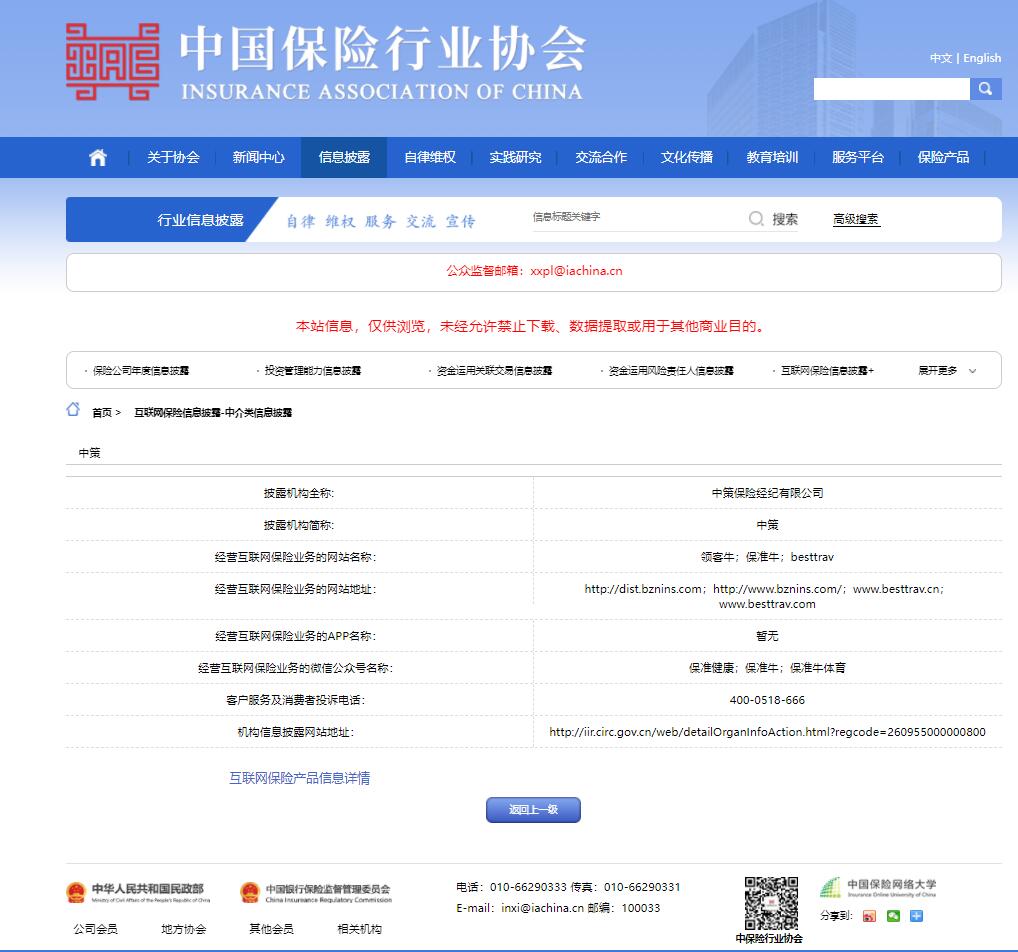Click the keyword search magnifier icon
This screenshot has height=952, width=1018.
click(x=756, y=218)
